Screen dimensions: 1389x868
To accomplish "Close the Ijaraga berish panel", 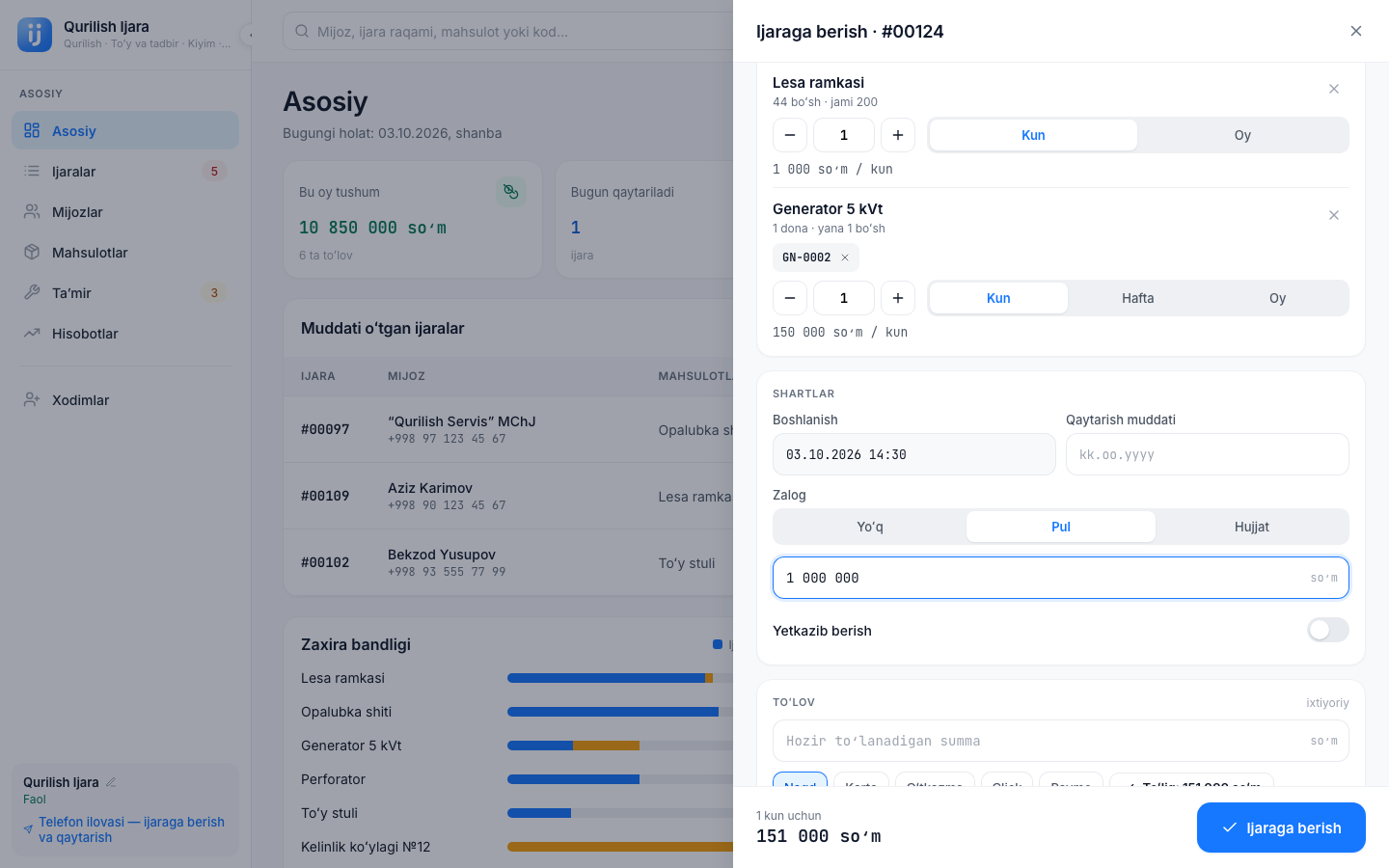I will [1356, 31].
